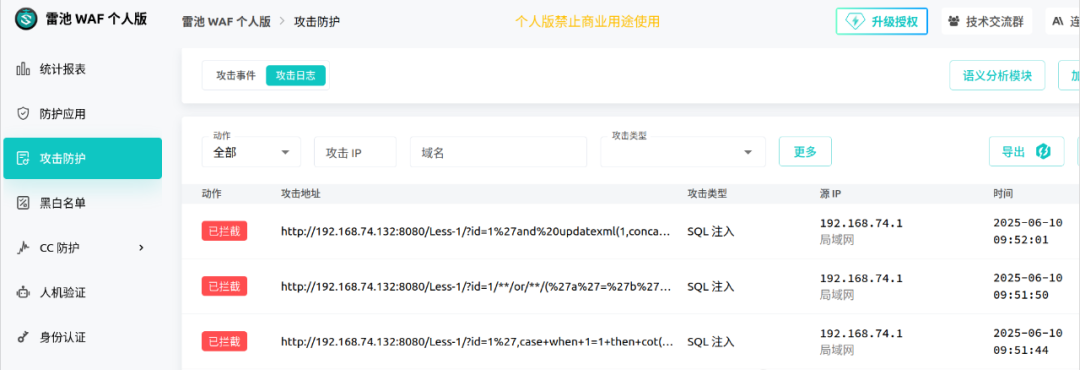Click source IP 192.168.74.1 in 09:52:01 row
1080x370 pixels.
[861, 223]
